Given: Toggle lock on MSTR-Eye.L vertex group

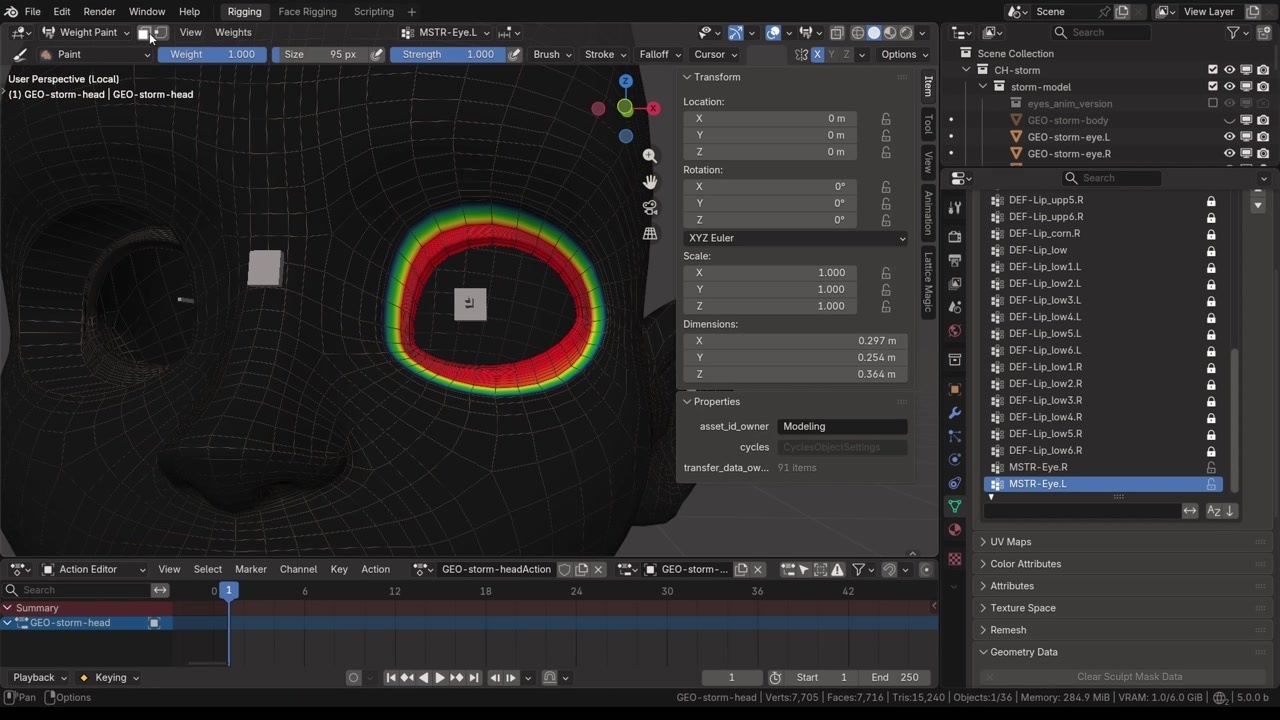Looking at the screenshot, I should point(1211,484).
